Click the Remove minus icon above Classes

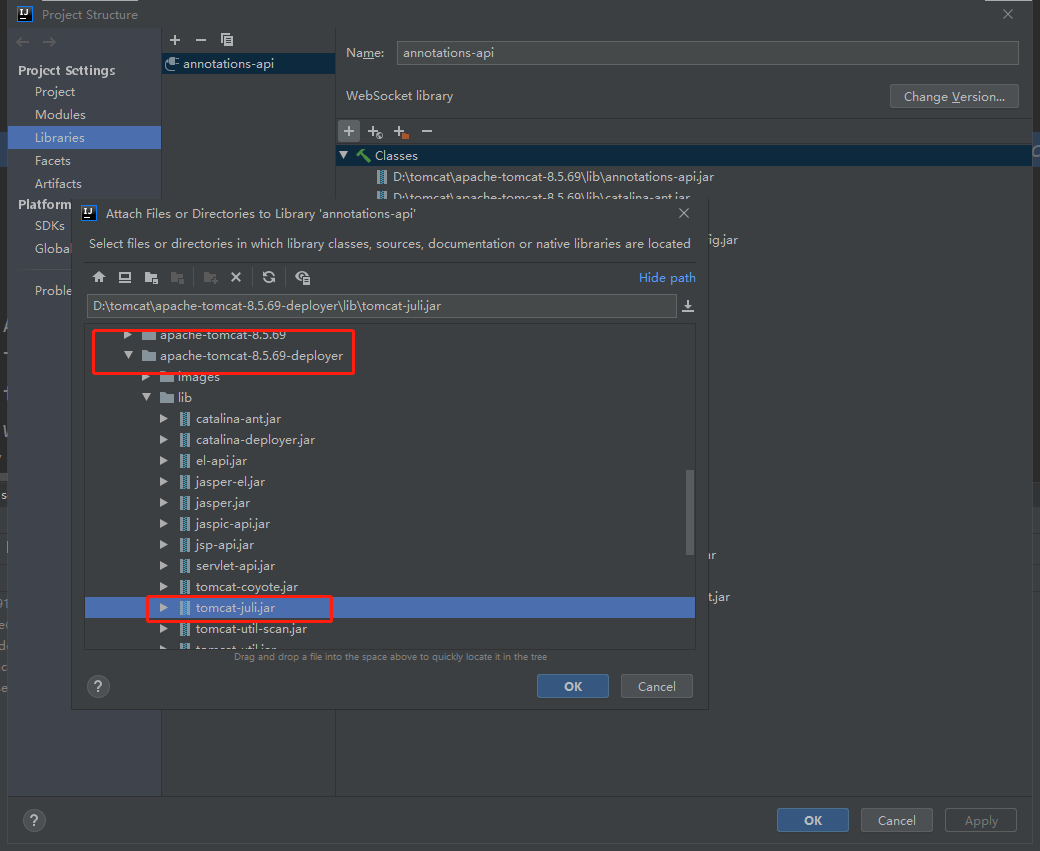click(x=427, y=131)
